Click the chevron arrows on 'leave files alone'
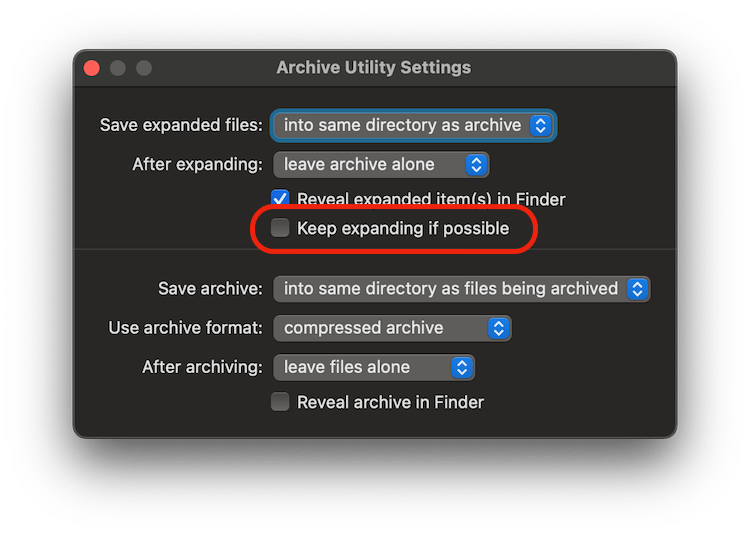 click(461, 367)
